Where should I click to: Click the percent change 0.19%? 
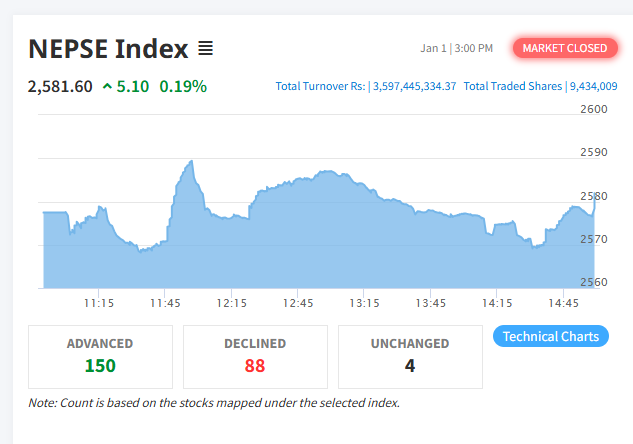click(x=183, y=86)
